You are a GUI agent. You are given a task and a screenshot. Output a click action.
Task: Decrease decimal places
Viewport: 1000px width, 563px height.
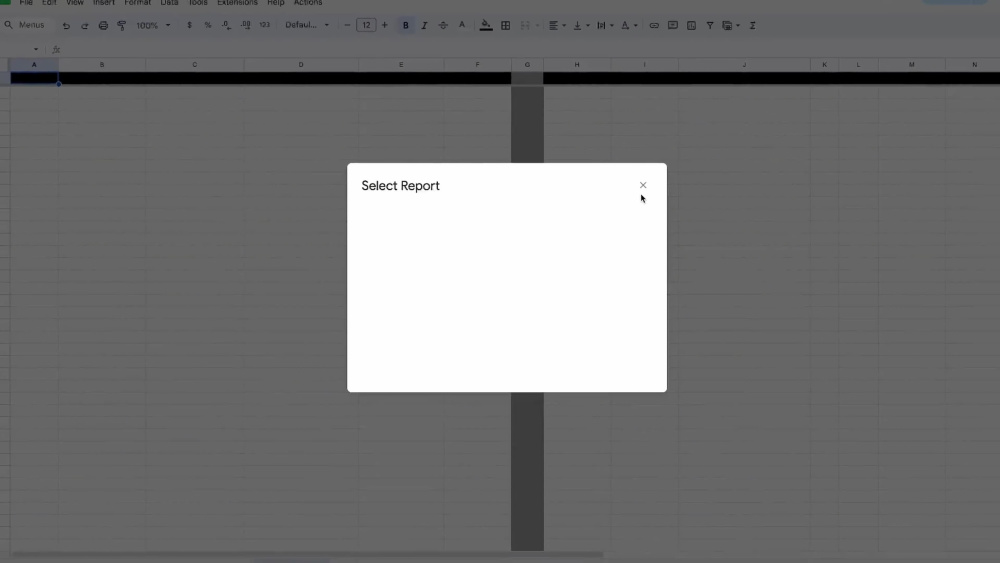click(x=226, y=26)
